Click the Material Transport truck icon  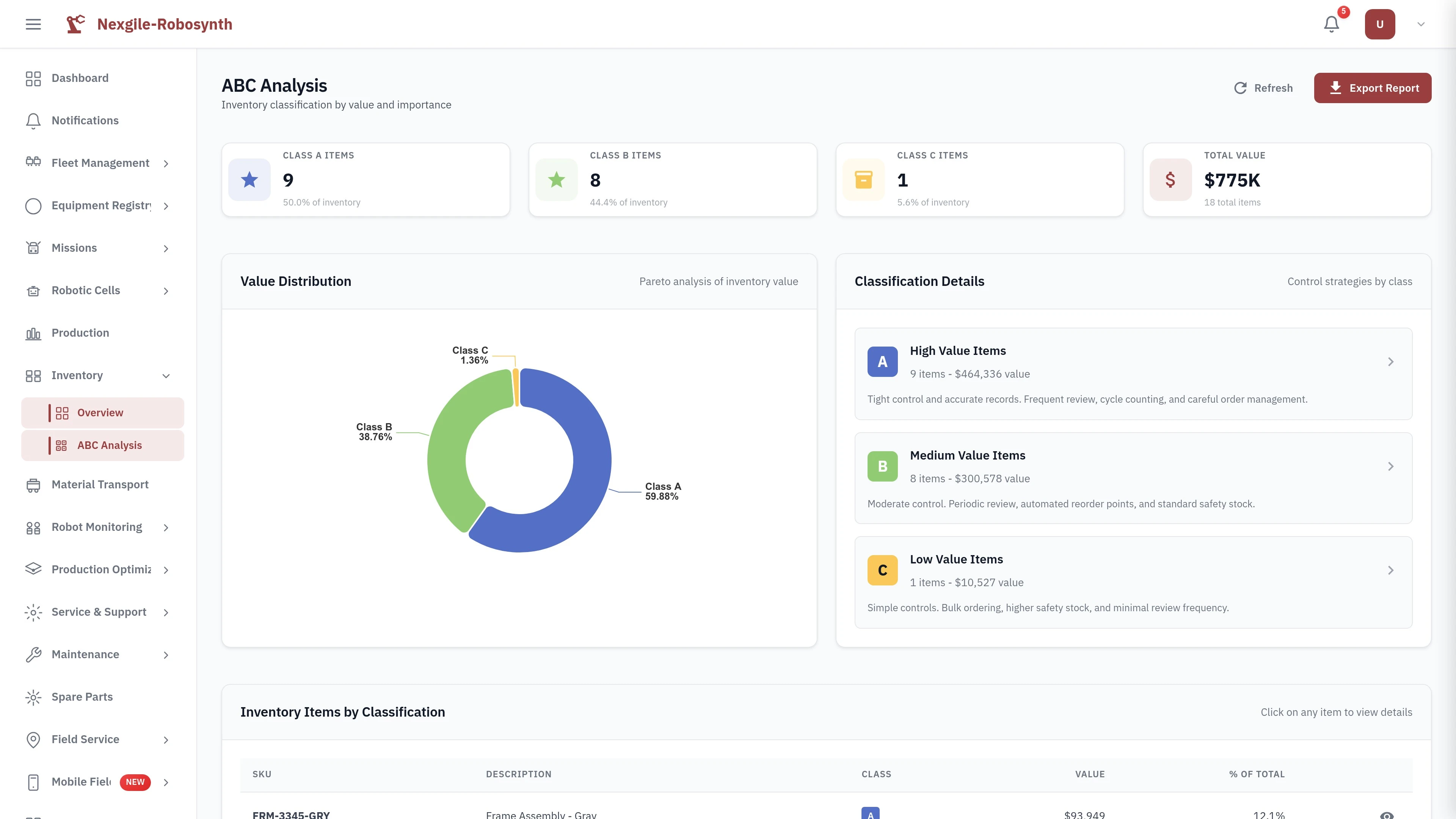pos(33,485)
